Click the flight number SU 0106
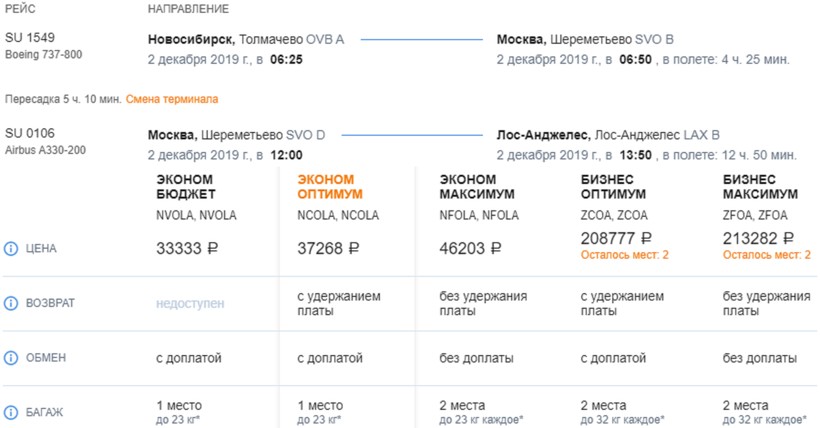This screenshot has width=820, height=428. click(x=28, y=134)
